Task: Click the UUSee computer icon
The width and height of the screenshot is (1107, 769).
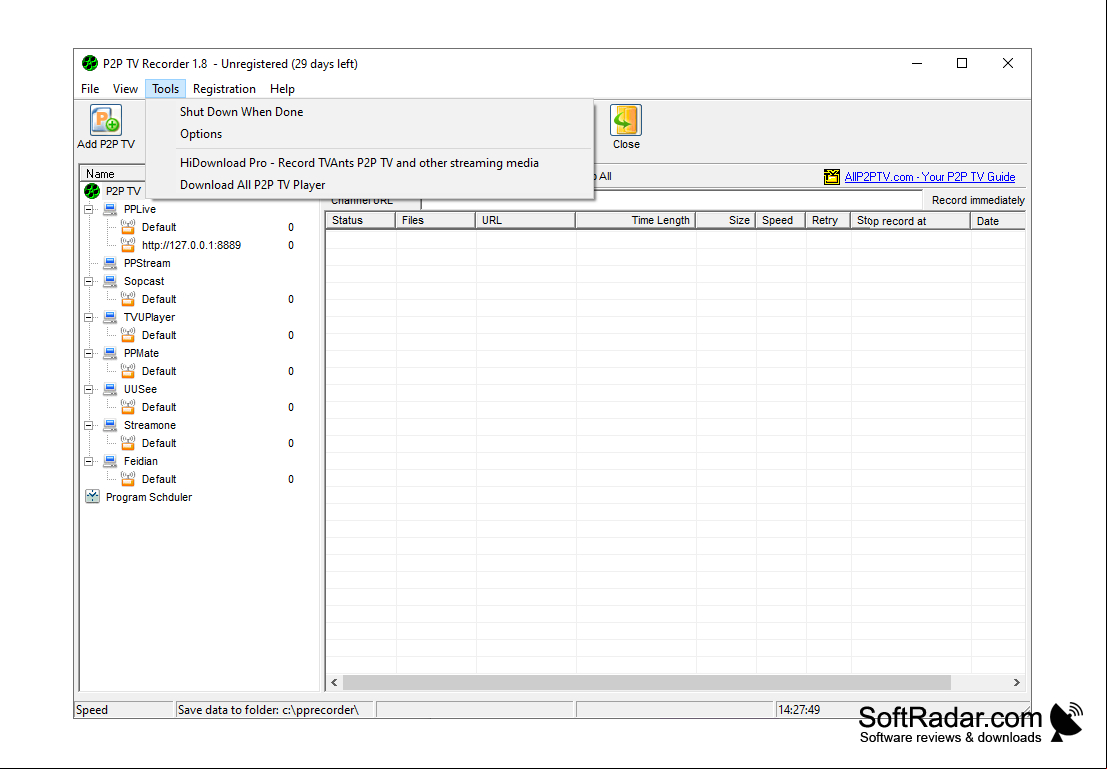Action: 110,389
